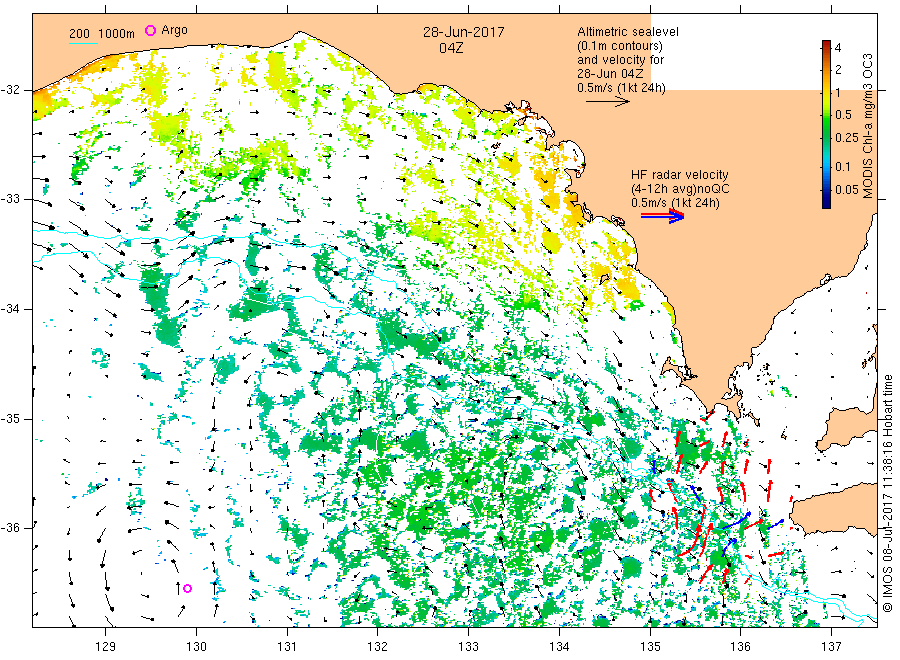The height and width of the screenshot is (660, 900).
Task: Click the longitude label 130
Action: pos(196,647)
